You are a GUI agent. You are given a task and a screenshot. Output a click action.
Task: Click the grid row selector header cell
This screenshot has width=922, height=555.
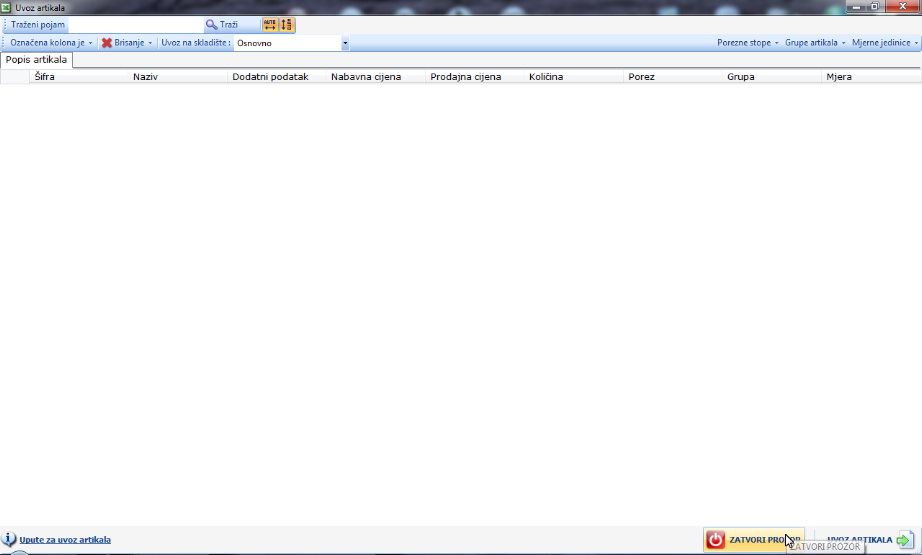pyautogui.click(x=15, y=76)
